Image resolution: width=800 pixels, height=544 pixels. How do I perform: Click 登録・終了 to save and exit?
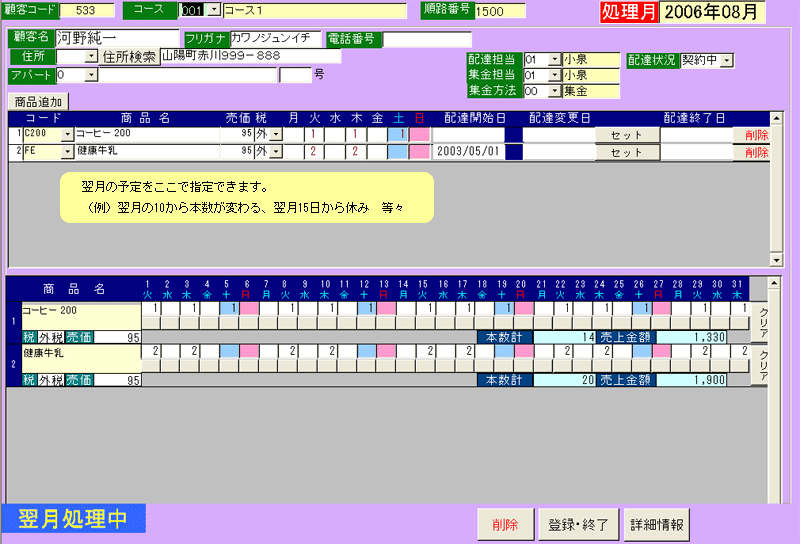(x=579, y=523)
